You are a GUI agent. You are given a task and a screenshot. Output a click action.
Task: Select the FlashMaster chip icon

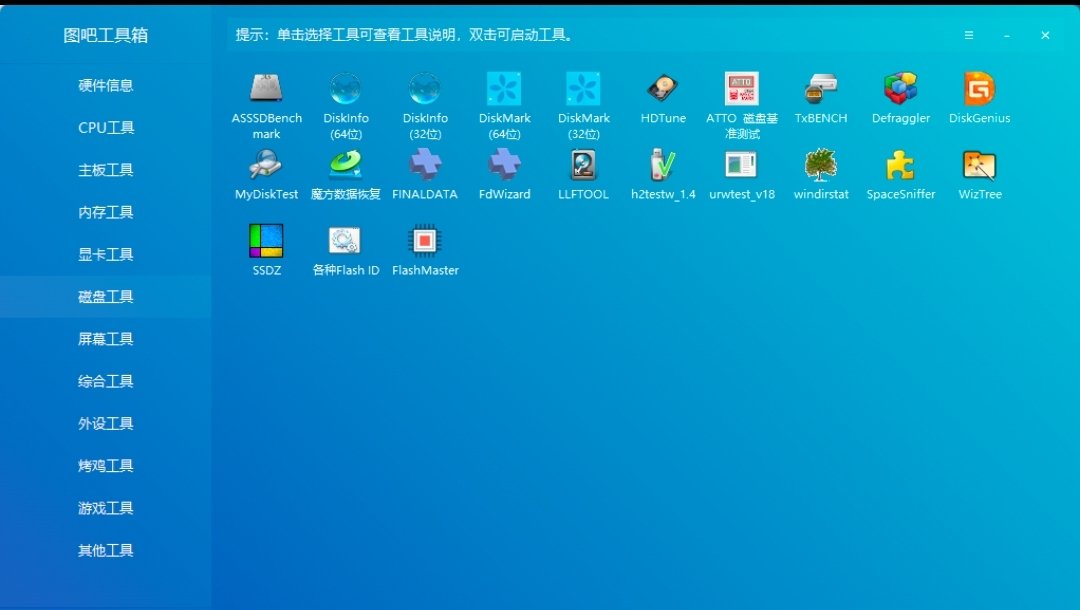coord(425,240)
